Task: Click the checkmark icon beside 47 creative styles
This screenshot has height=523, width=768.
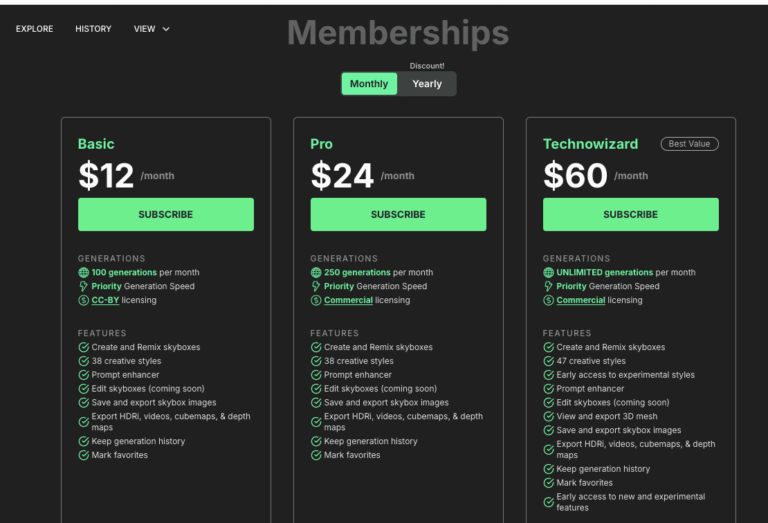Action: pos(549,361)
